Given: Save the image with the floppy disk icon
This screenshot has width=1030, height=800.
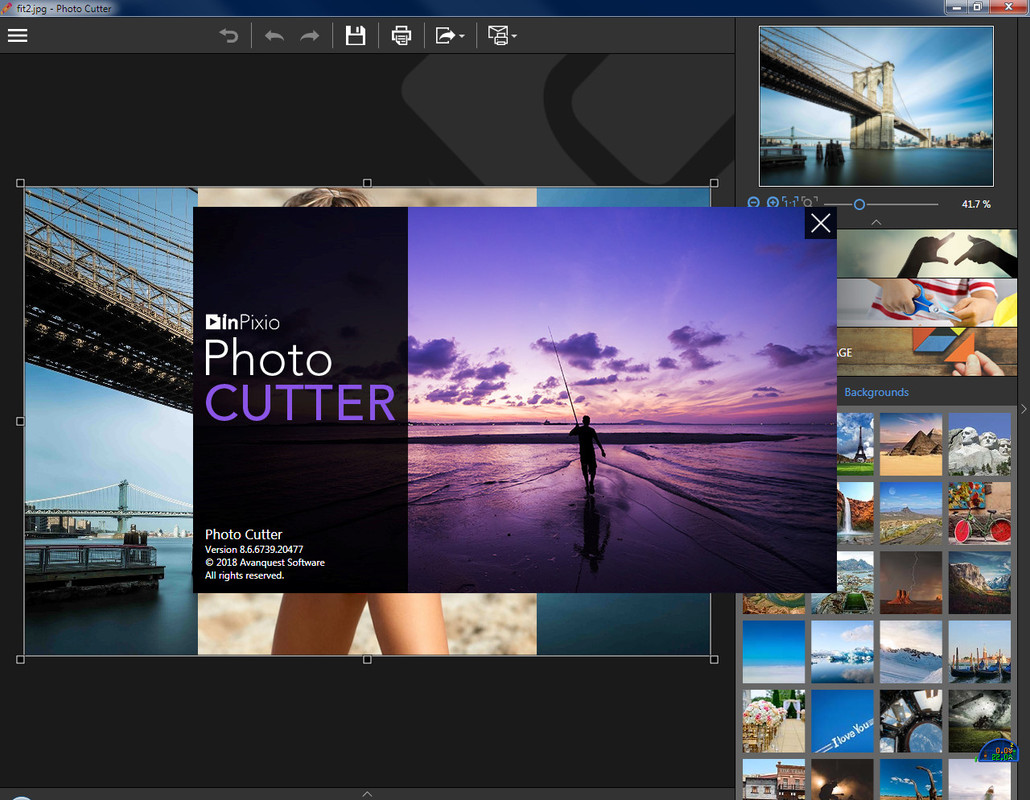Looking at the screenshot, I should (x=355, y=36).
